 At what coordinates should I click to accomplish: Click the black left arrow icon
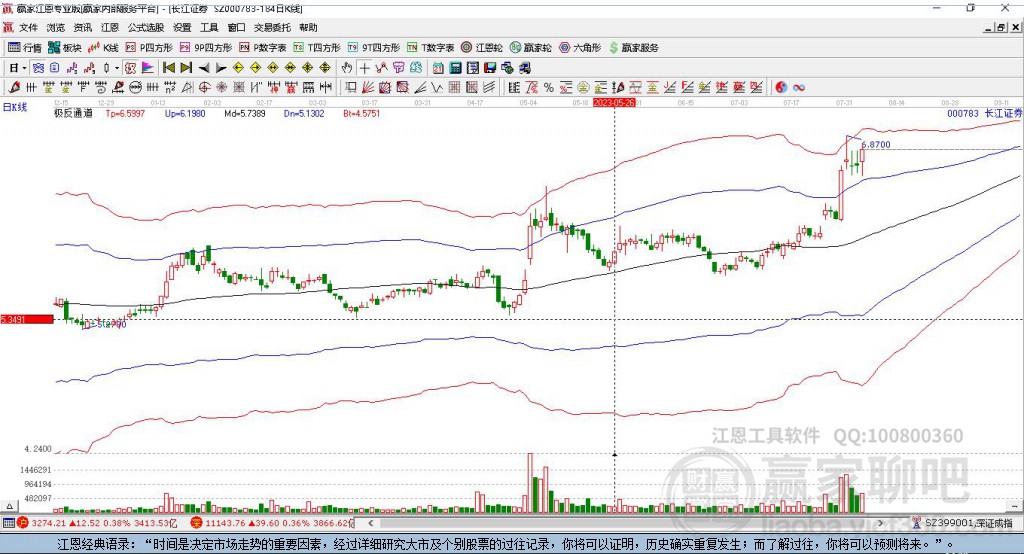(x=204, y=68)
